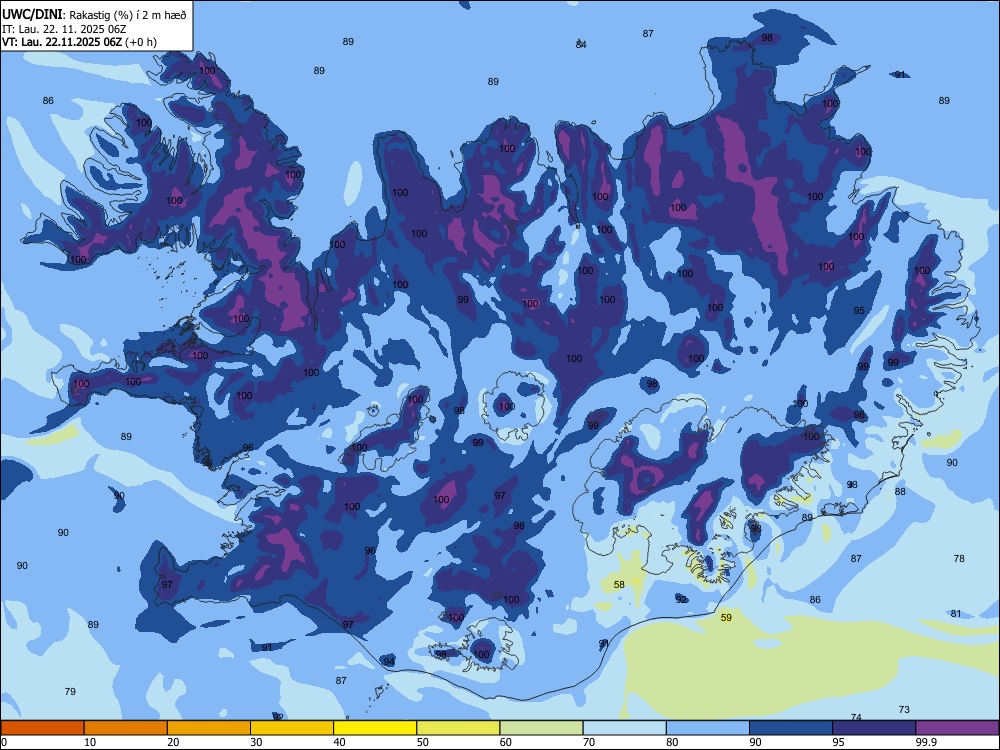Select the golden 30–40 legend swatch
Screen dimensions: 1000x750
coord(292,728)
